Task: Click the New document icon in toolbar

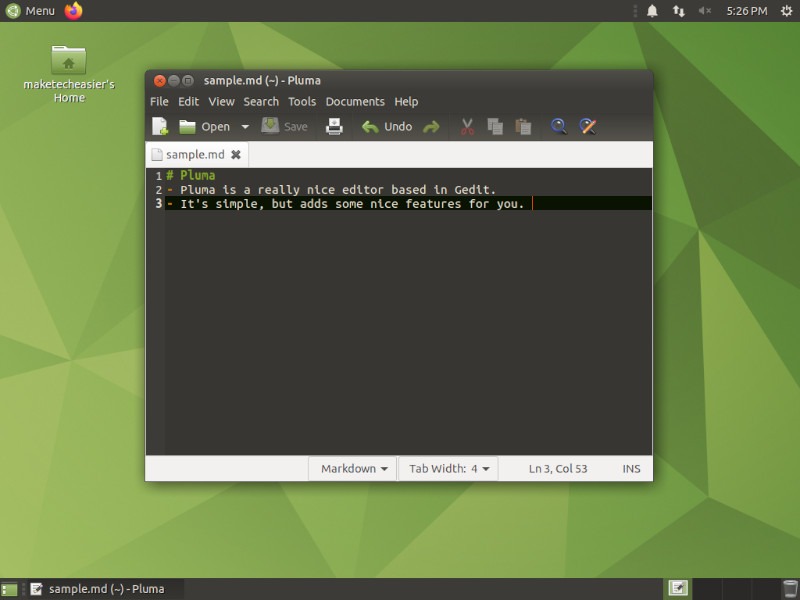Action: point(160,127)
